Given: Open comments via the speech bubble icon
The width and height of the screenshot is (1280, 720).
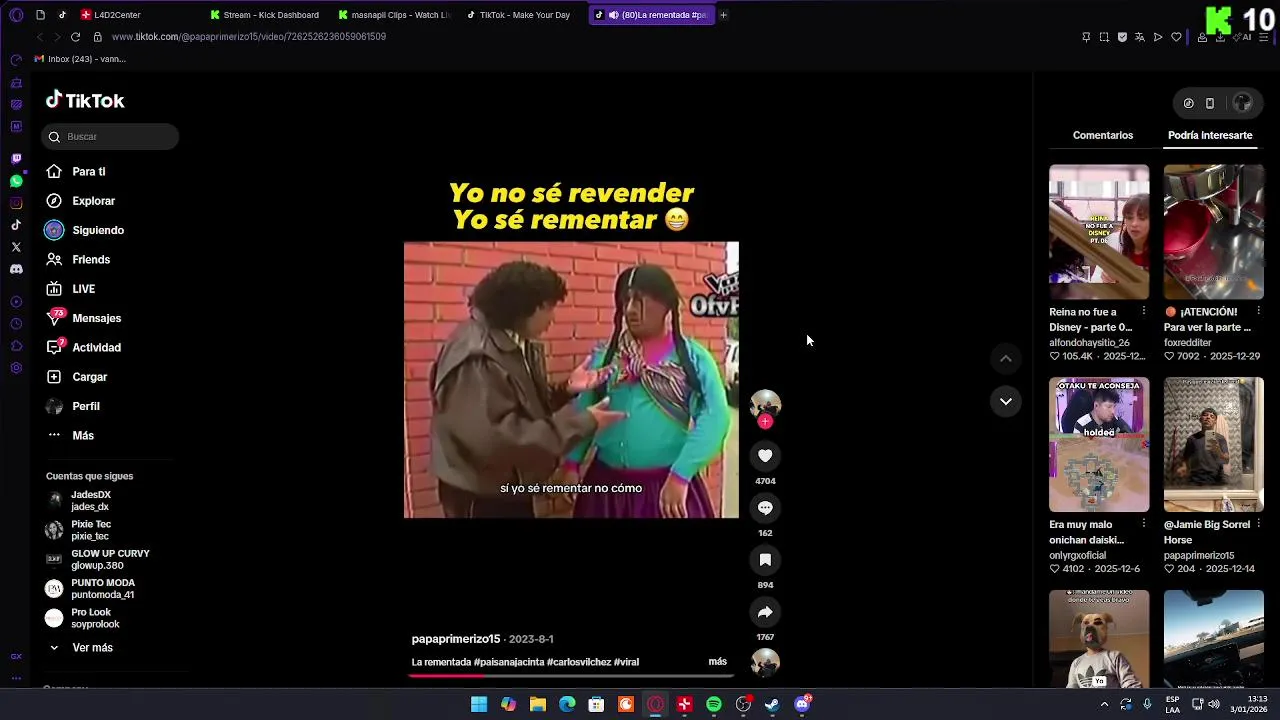Looking at the screenshot, I should click(x=765, y=508).
